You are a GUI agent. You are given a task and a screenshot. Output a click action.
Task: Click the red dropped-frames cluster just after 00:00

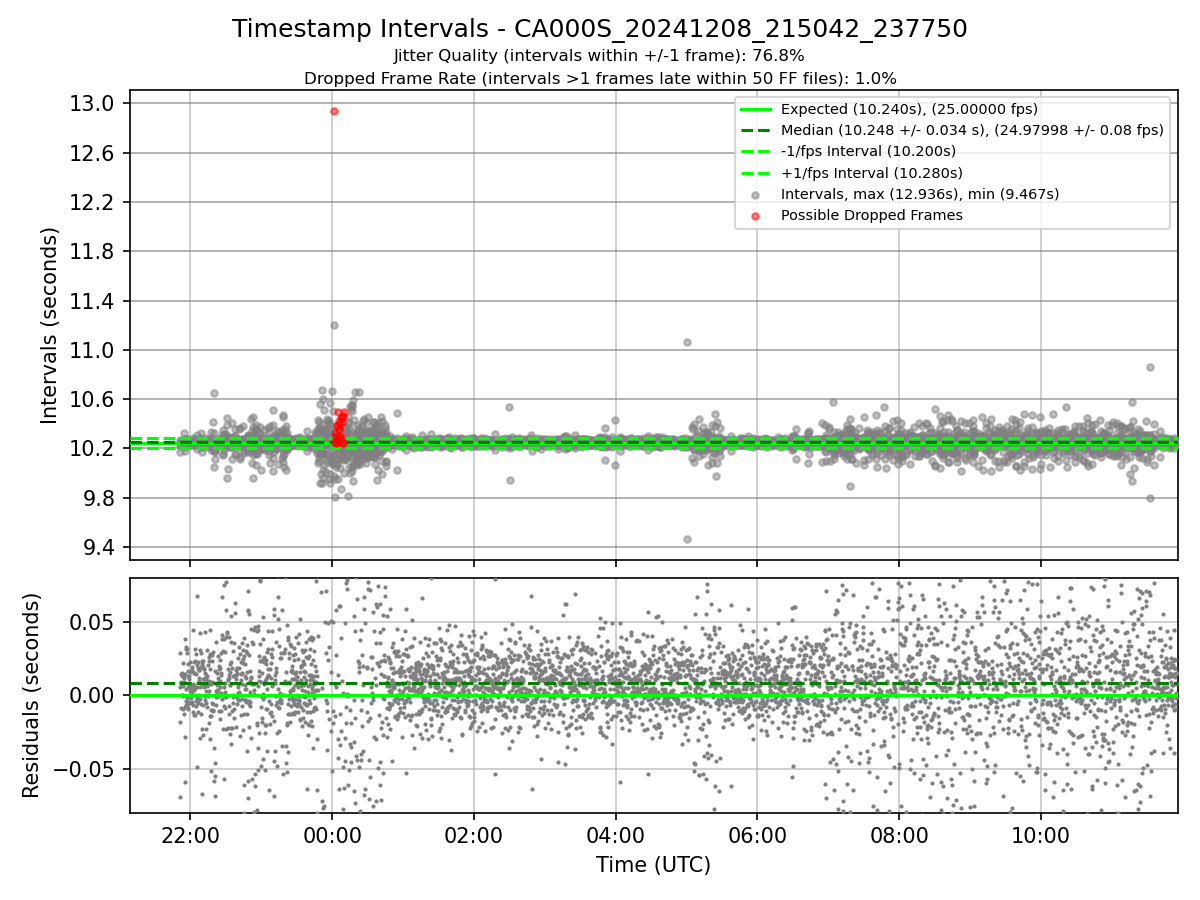tap(339, 430)
